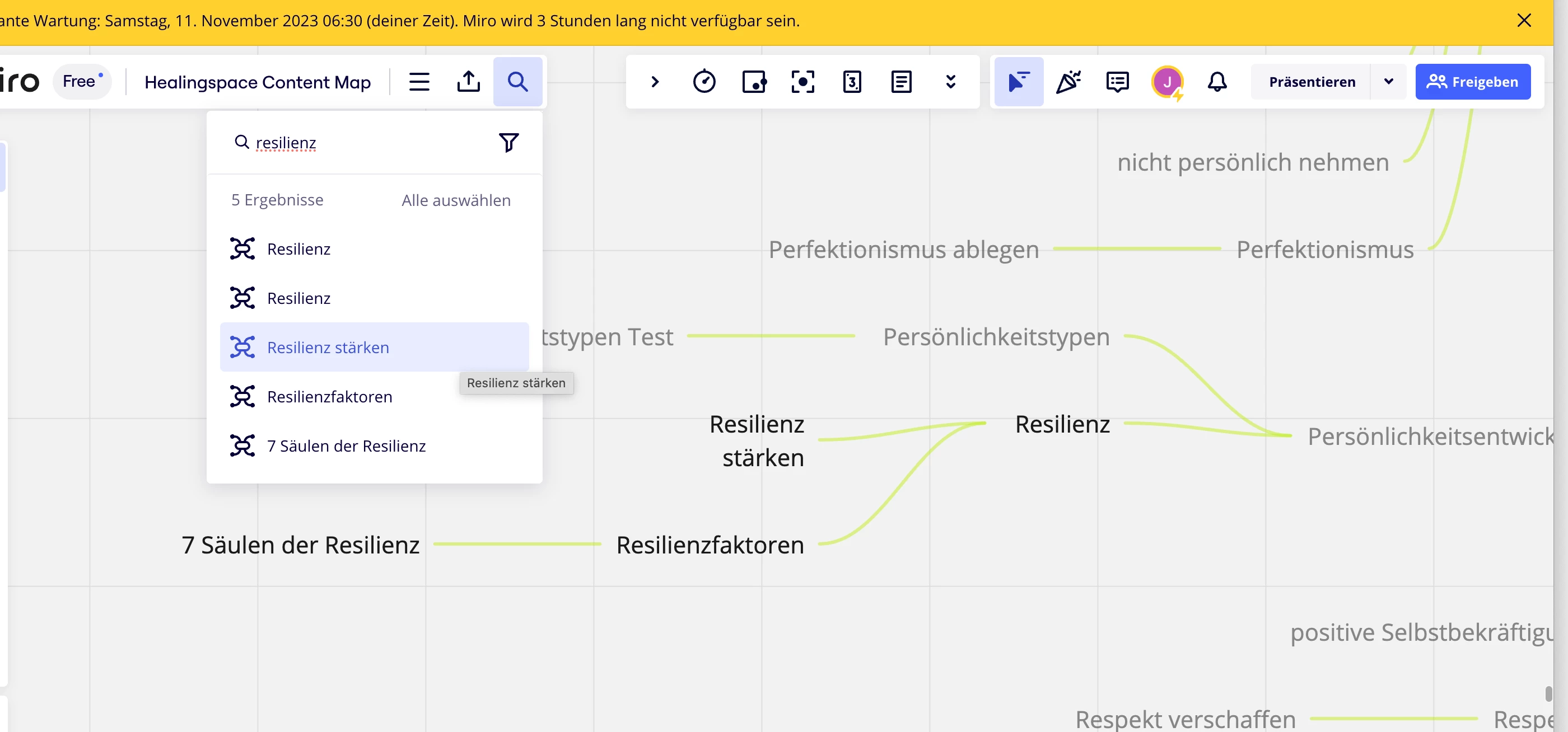Viewport: 1568px width, 732px height.
Task: Close the yellow maintenance banner
Action: pyautogui.click(x=1524, y=20)
